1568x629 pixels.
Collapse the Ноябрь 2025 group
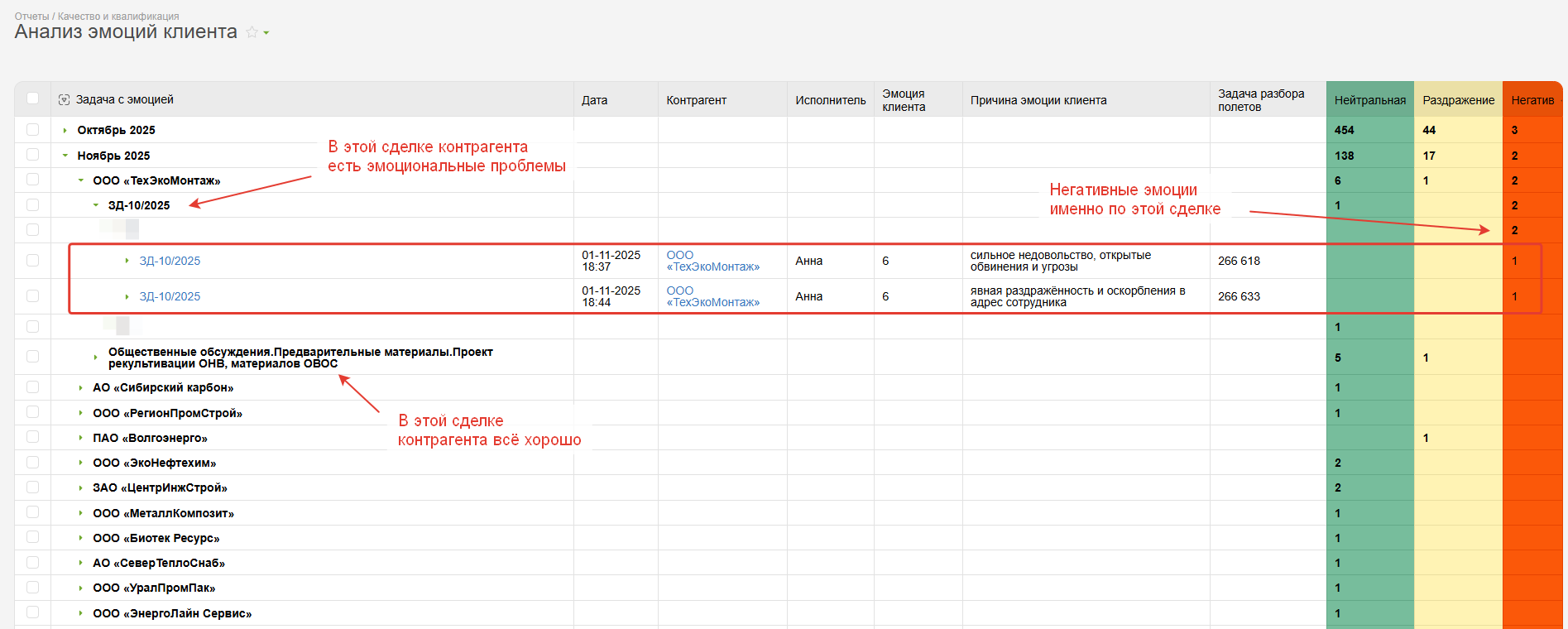tap(65, 156)
